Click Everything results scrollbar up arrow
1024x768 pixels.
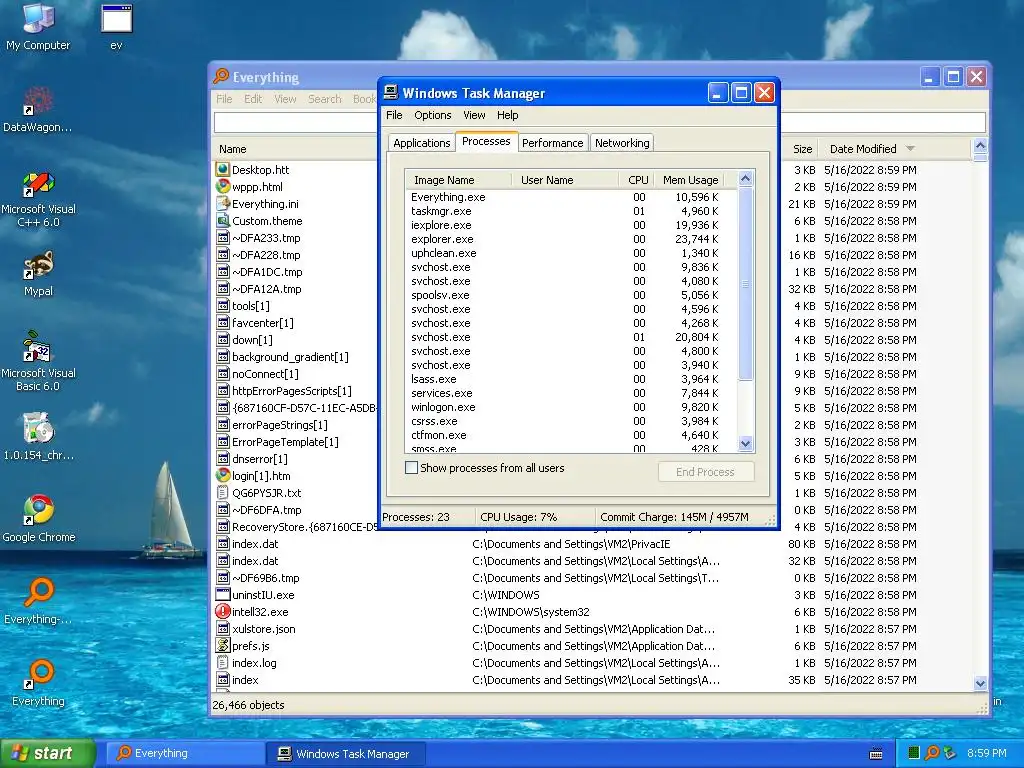980,146
